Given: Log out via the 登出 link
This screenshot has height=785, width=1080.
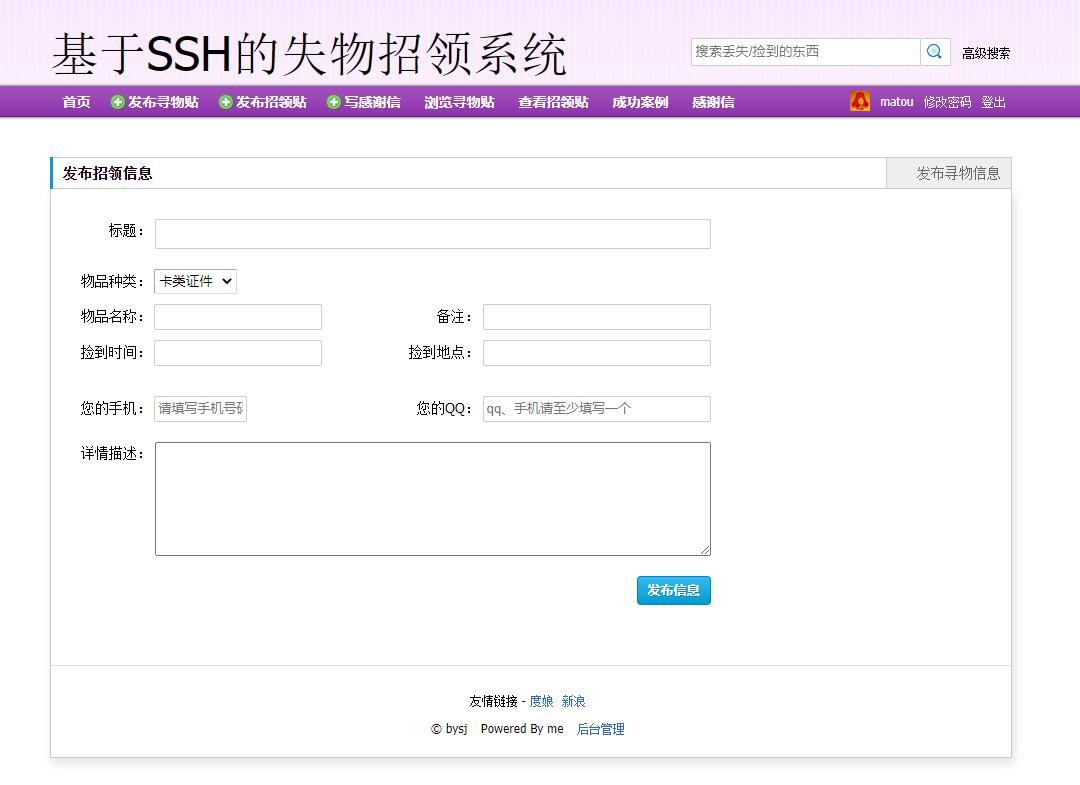Looking at the screenshot, I should 993,101.
